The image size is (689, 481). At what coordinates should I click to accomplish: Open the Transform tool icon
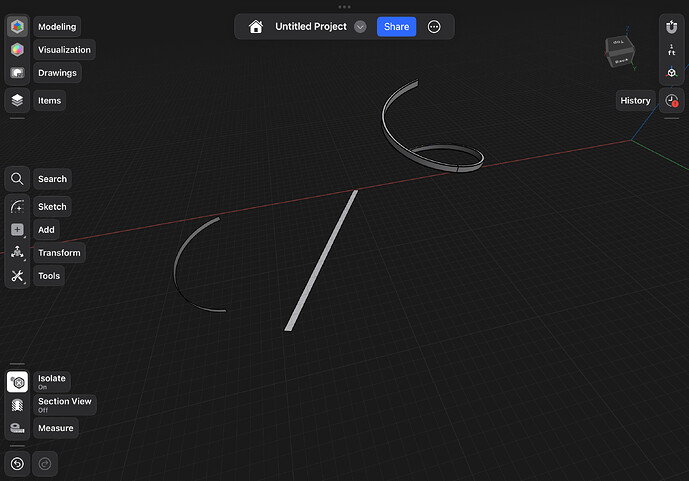(17, 253)
